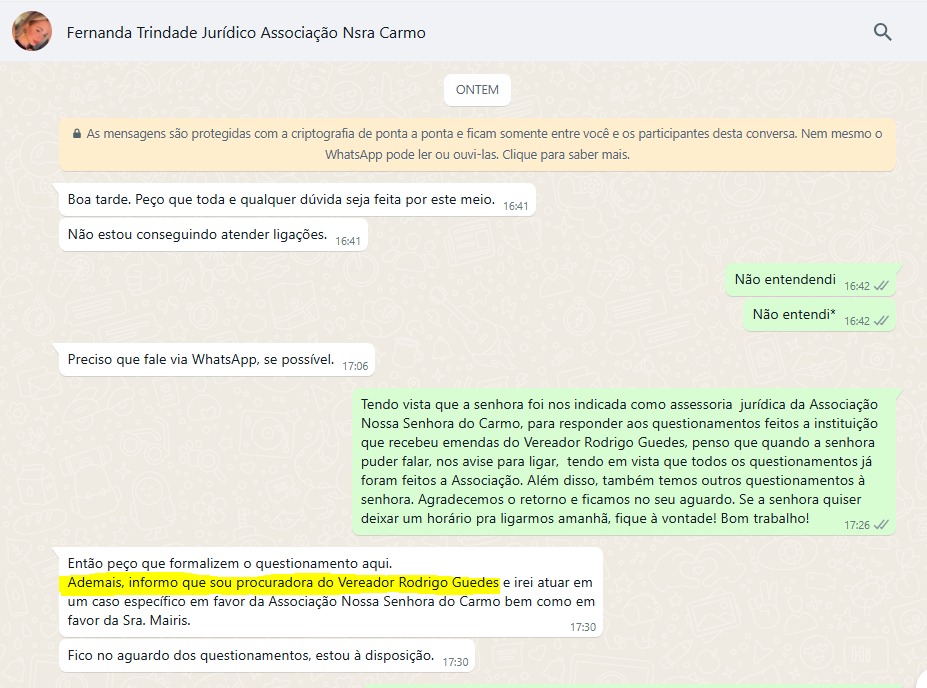Open encryption notice to learn more

[x=477, y=144]
